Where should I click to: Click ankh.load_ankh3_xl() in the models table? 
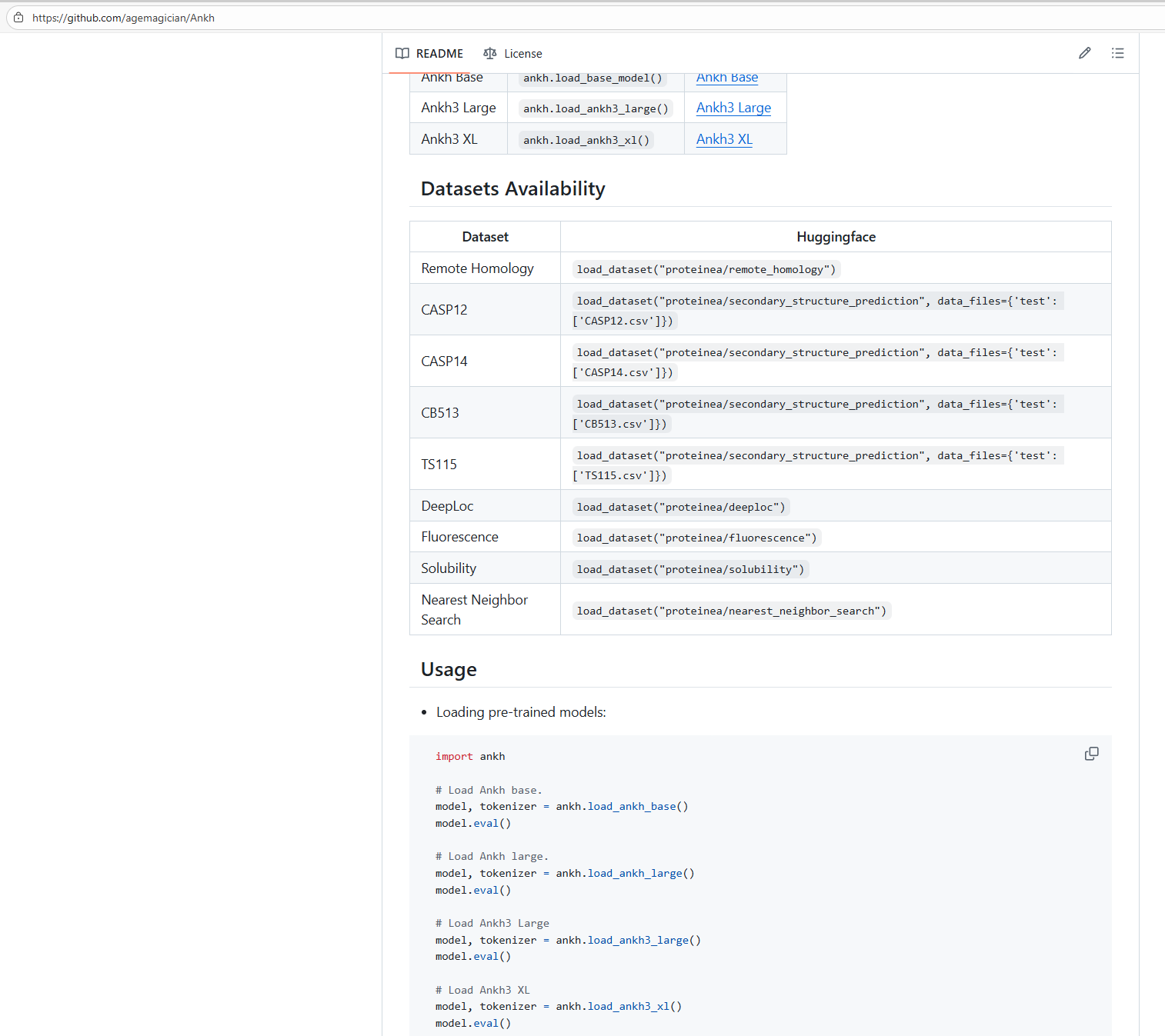(586, 140)
